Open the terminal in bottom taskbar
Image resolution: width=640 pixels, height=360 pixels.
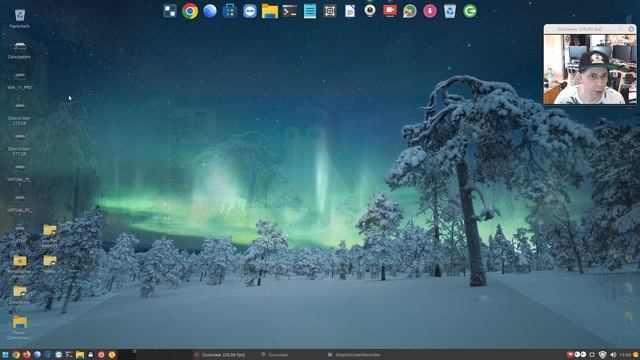pos(69,355)
